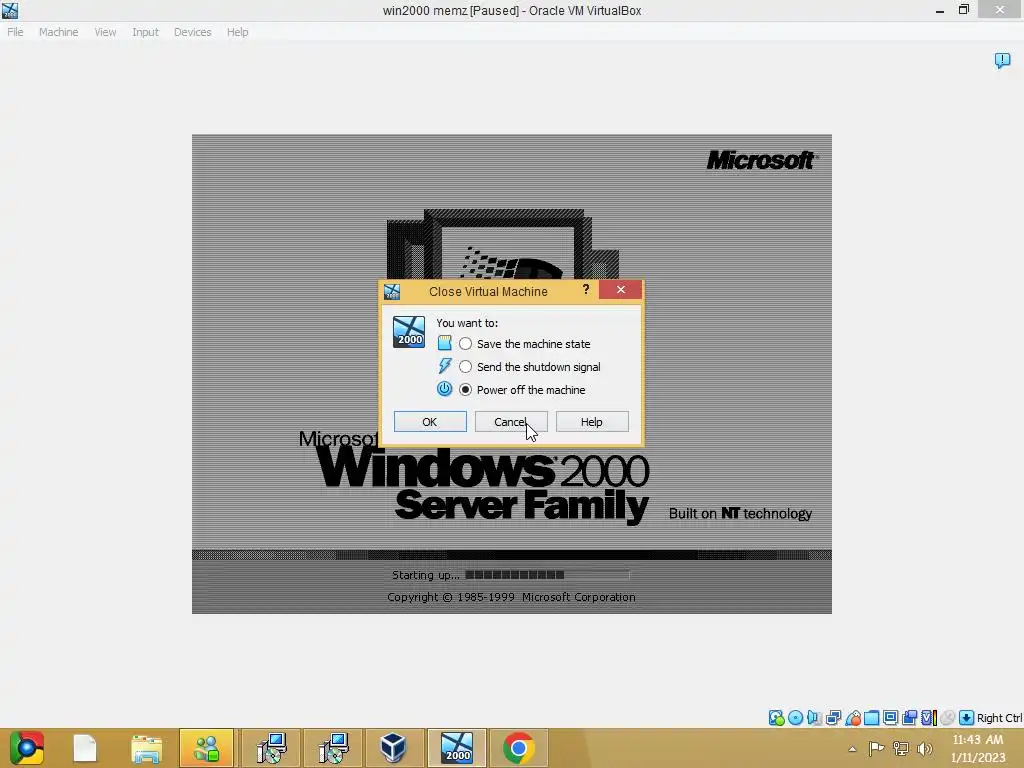Switch to win2000 VM taskbar button
Image resolution: width=1024 pixels, height=768 pixels.
point(456,748)
